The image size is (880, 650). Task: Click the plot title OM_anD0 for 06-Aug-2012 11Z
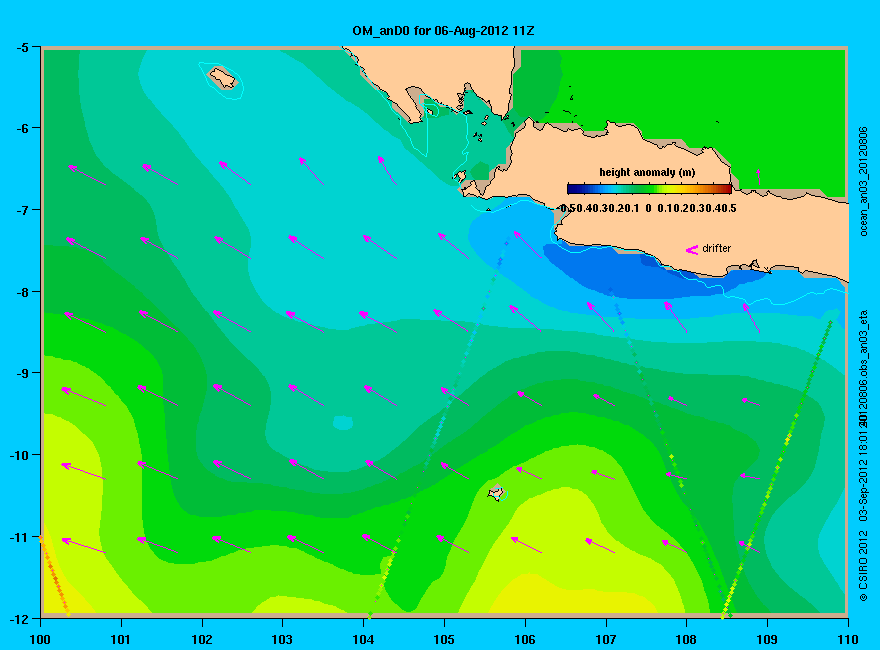(443, 31)
